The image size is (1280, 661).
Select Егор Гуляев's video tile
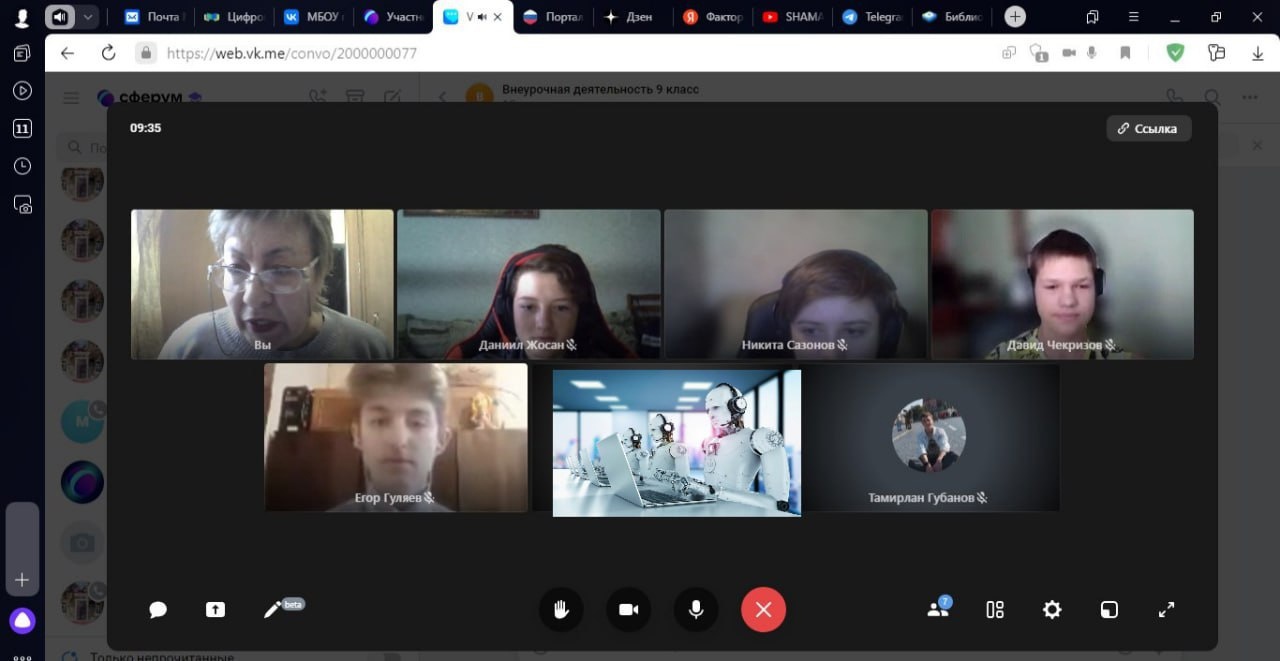(x=396, y=437)
